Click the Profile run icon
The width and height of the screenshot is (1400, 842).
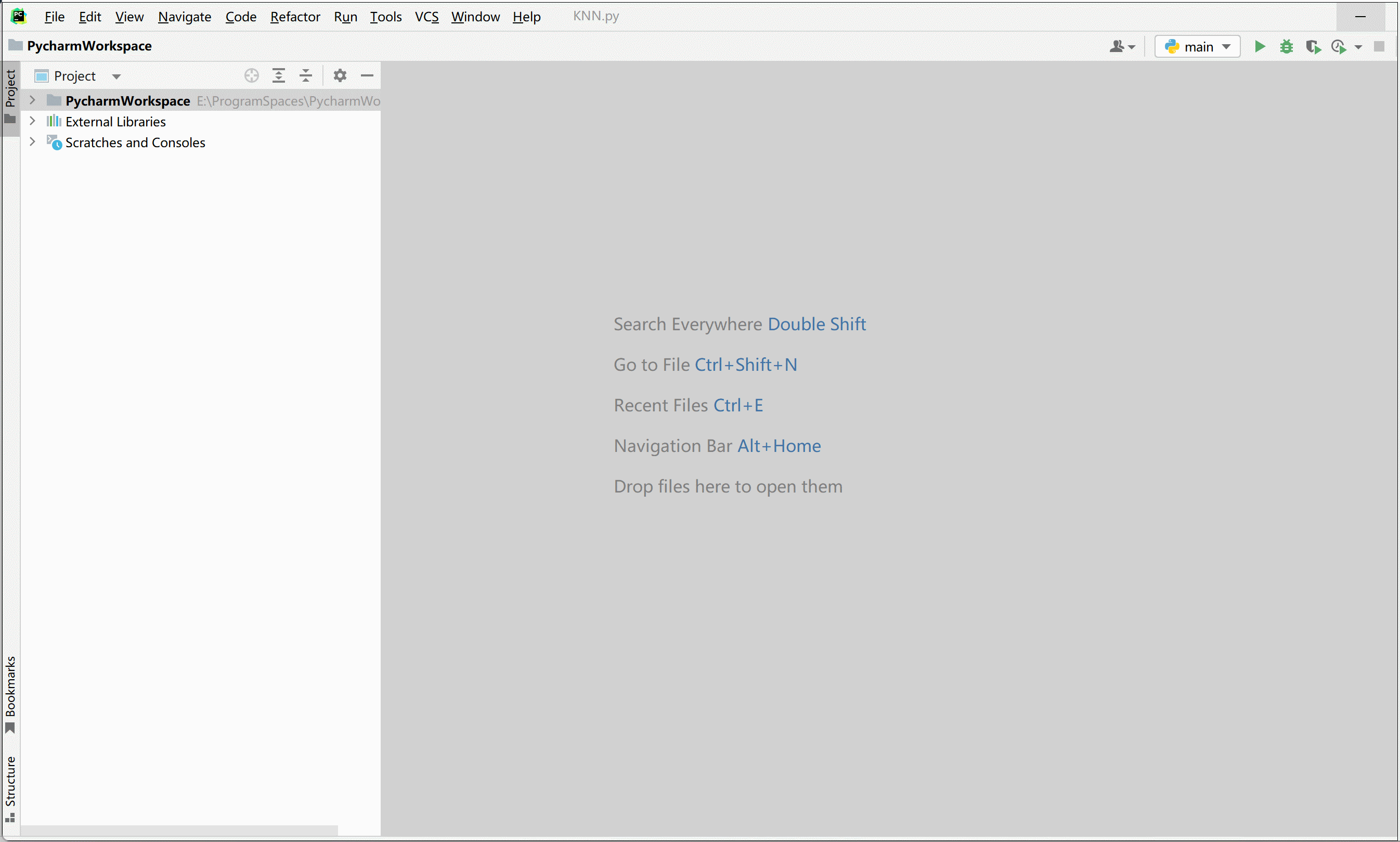coord(1339,46)
